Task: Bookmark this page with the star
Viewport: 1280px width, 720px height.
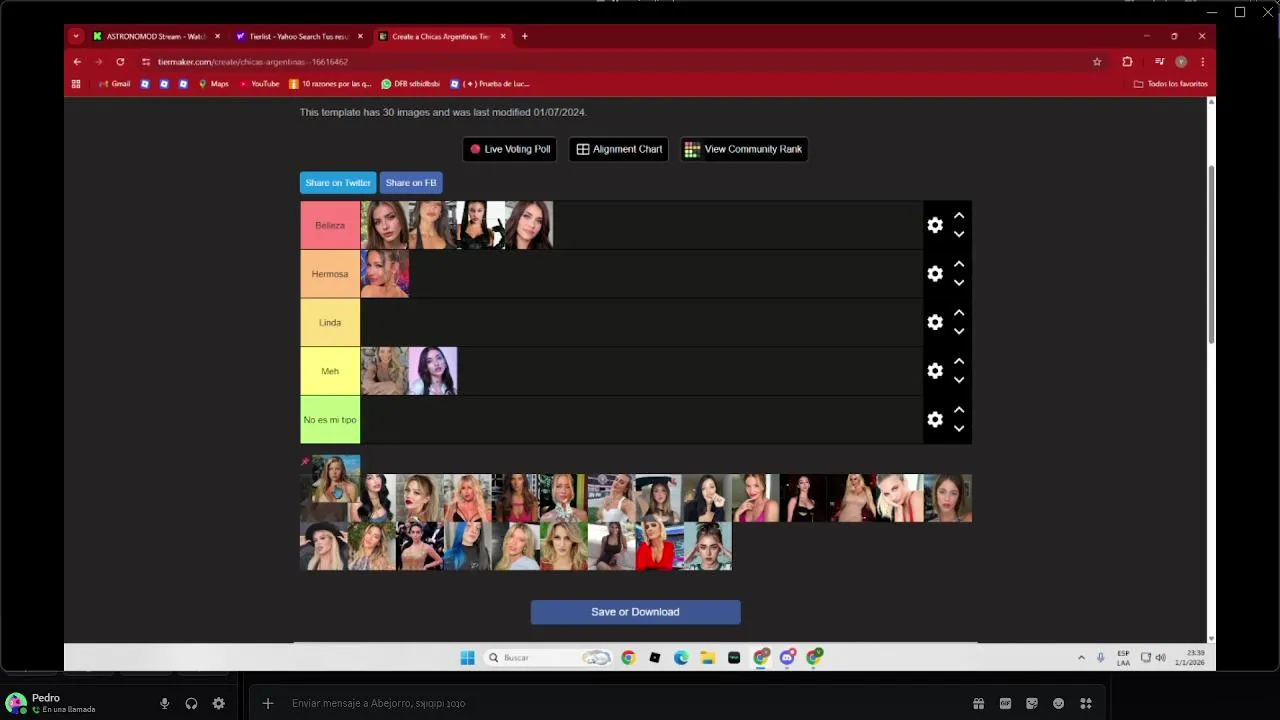Action: click(x=1097, y=62)
